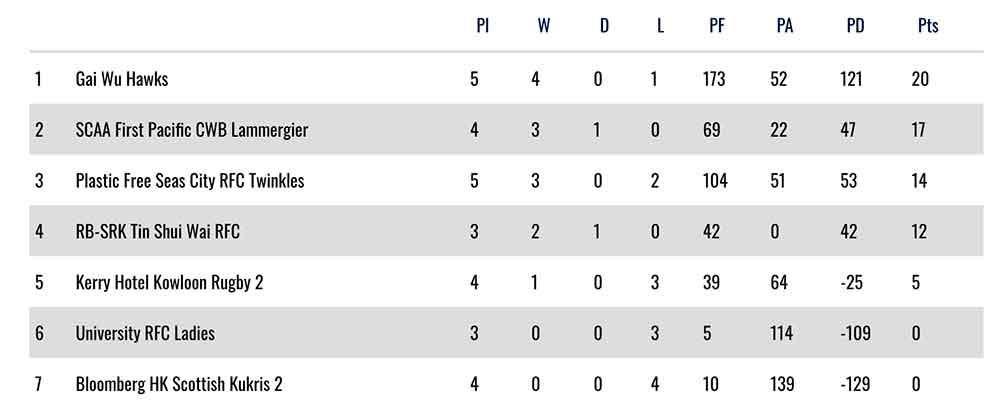Click the Pts column header

tap(928, 27)
